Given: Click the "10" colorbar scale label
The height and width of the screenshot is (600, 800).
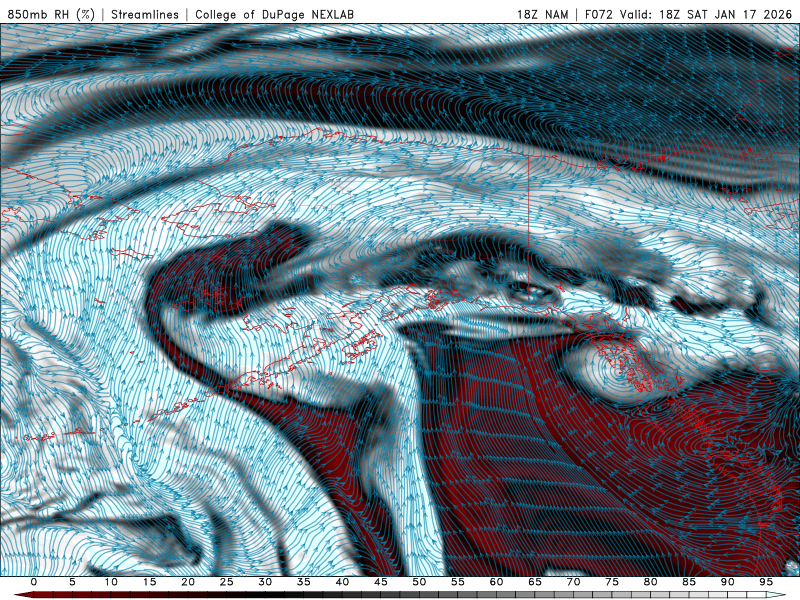Looking at the screenshot, I should click(x=111, y=582).
